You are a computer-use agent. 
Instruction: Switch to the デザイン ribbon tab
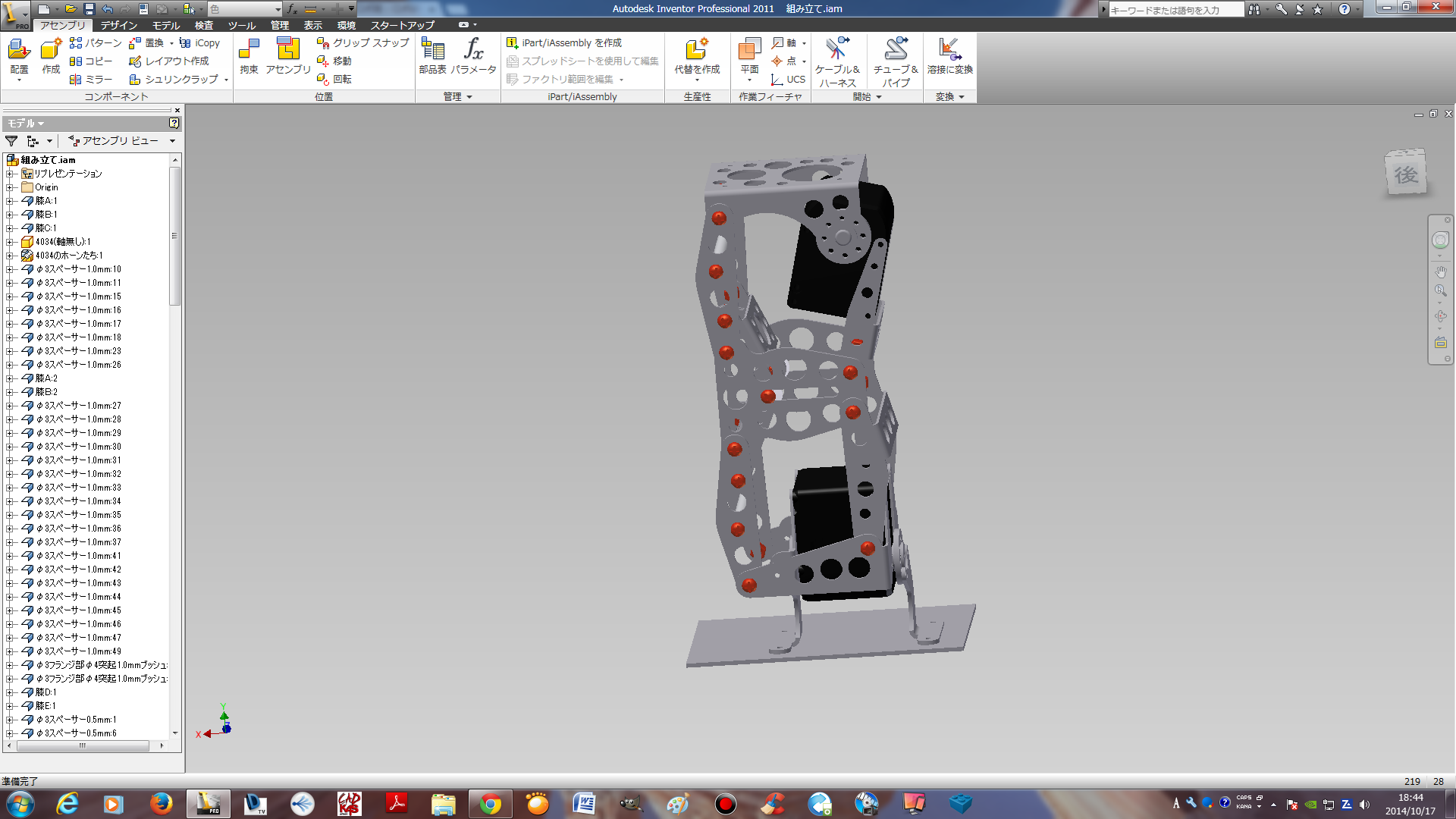click(x=118, y=25)
